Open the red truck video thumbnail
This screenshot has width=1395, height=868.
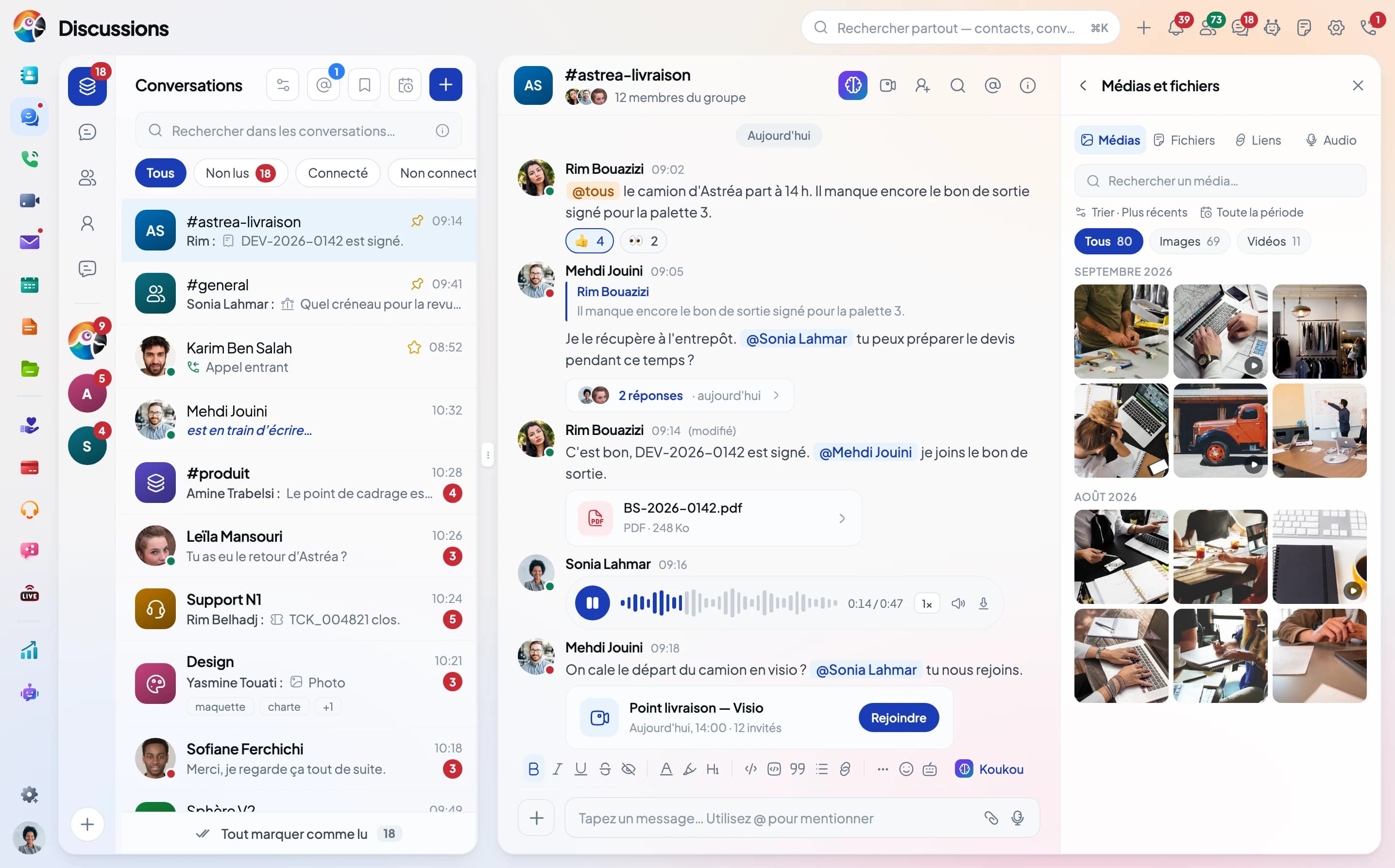pos(1220,431)
